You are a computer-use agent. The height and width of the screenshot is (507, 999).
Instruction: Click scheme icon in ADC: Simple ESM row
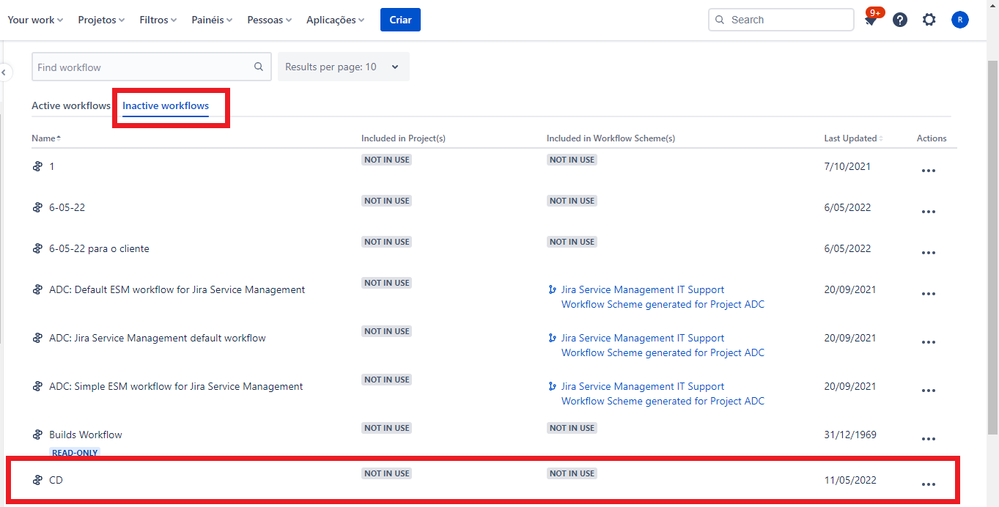552,387
